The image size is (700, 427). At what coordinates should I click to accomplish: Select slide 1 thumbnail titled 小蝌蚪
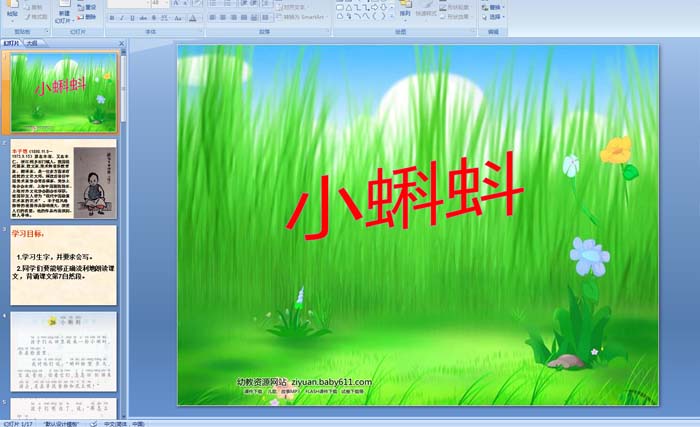pos(63,93)
